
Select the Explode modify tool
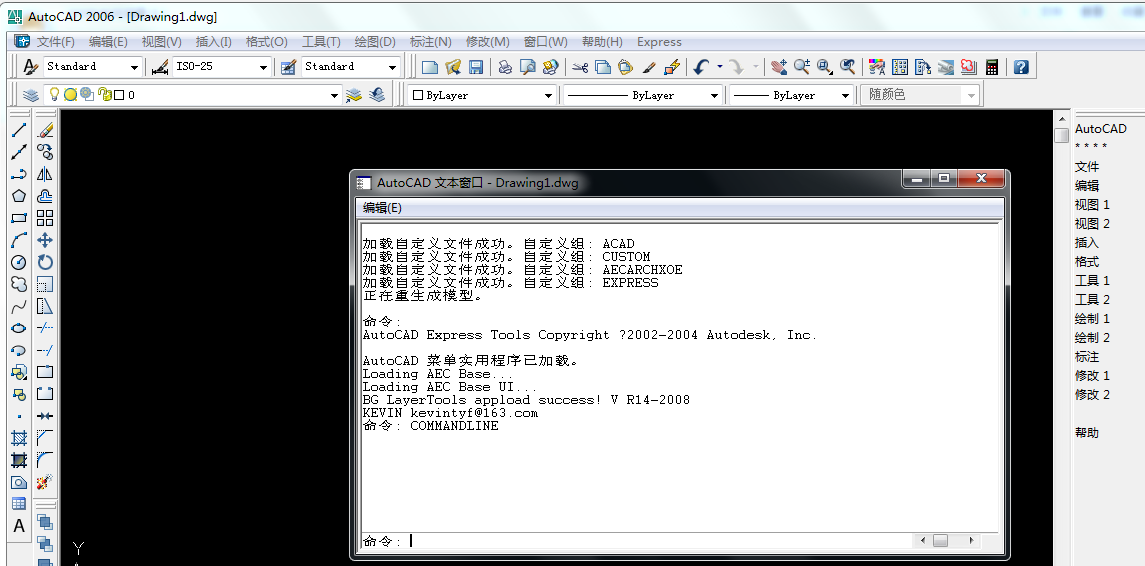(x=45, y=482)
